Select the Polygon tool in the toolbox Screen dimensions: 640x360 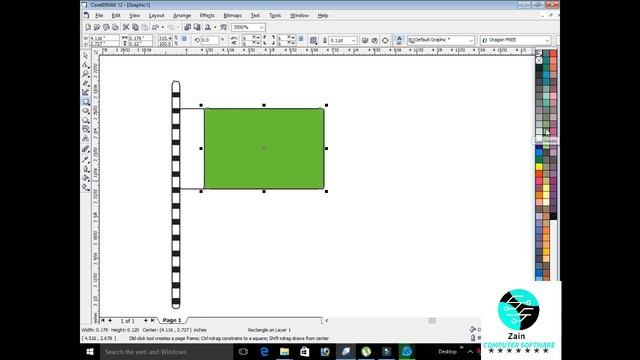point(86,120)
